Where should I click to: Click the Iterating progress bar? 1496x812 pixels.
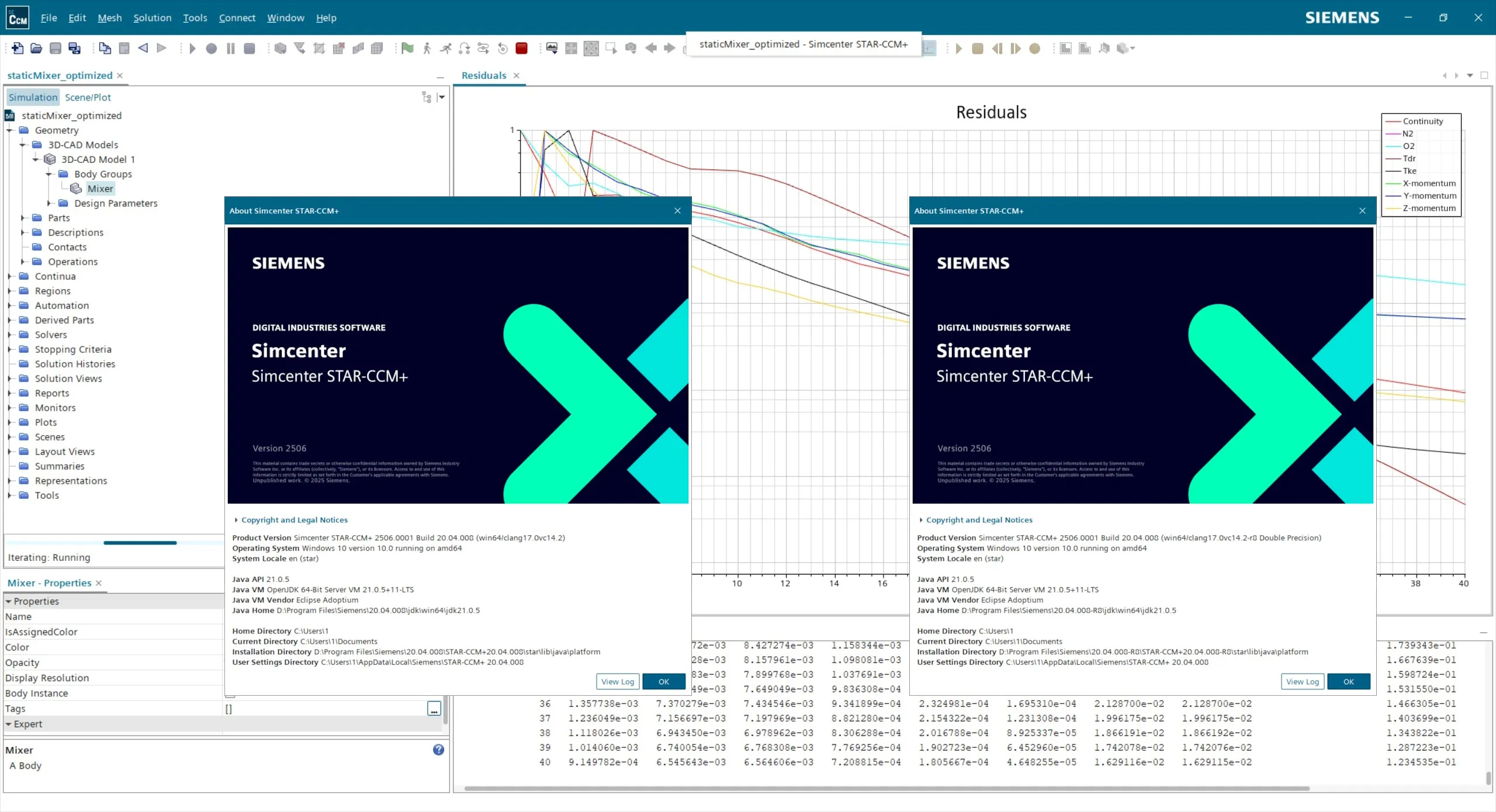(x=115, y=543)
